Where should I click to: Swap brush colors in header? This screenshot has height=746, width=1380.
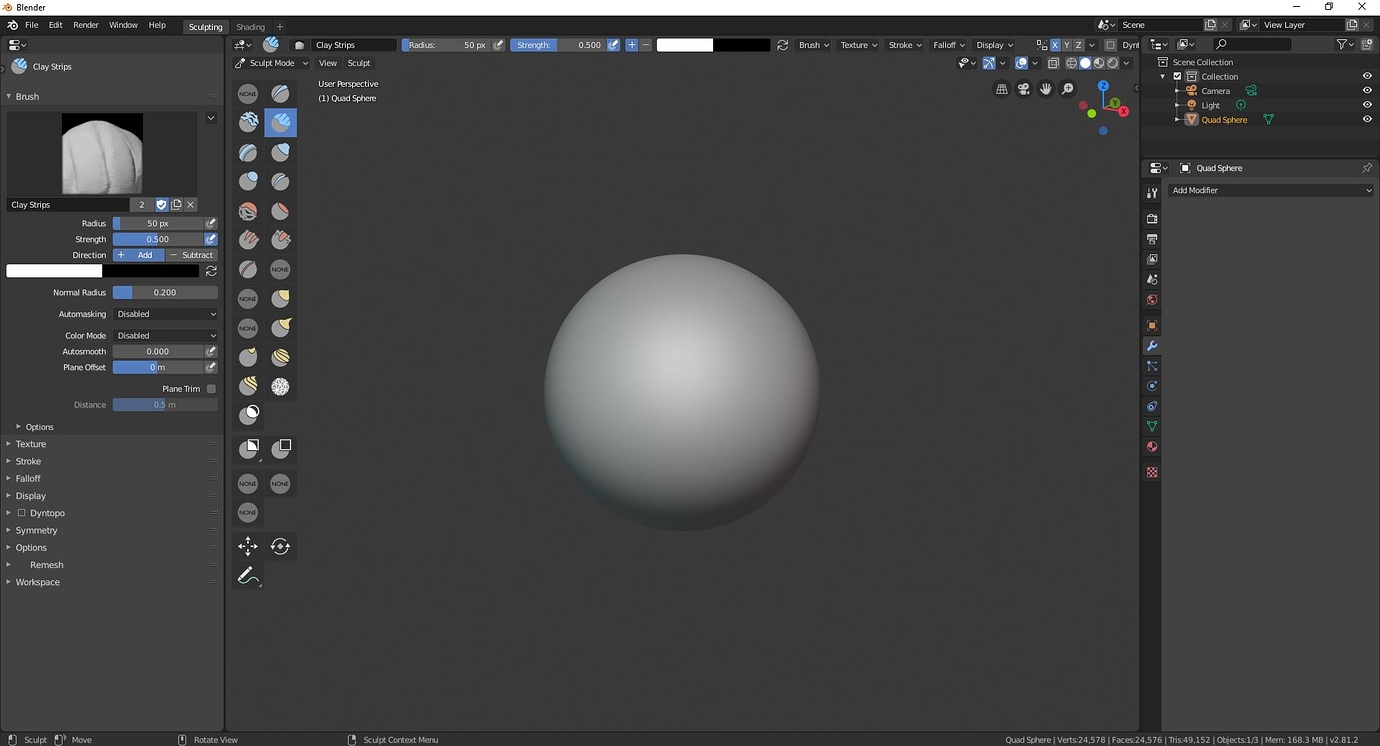pyautogui.click(x=782, y=45)
